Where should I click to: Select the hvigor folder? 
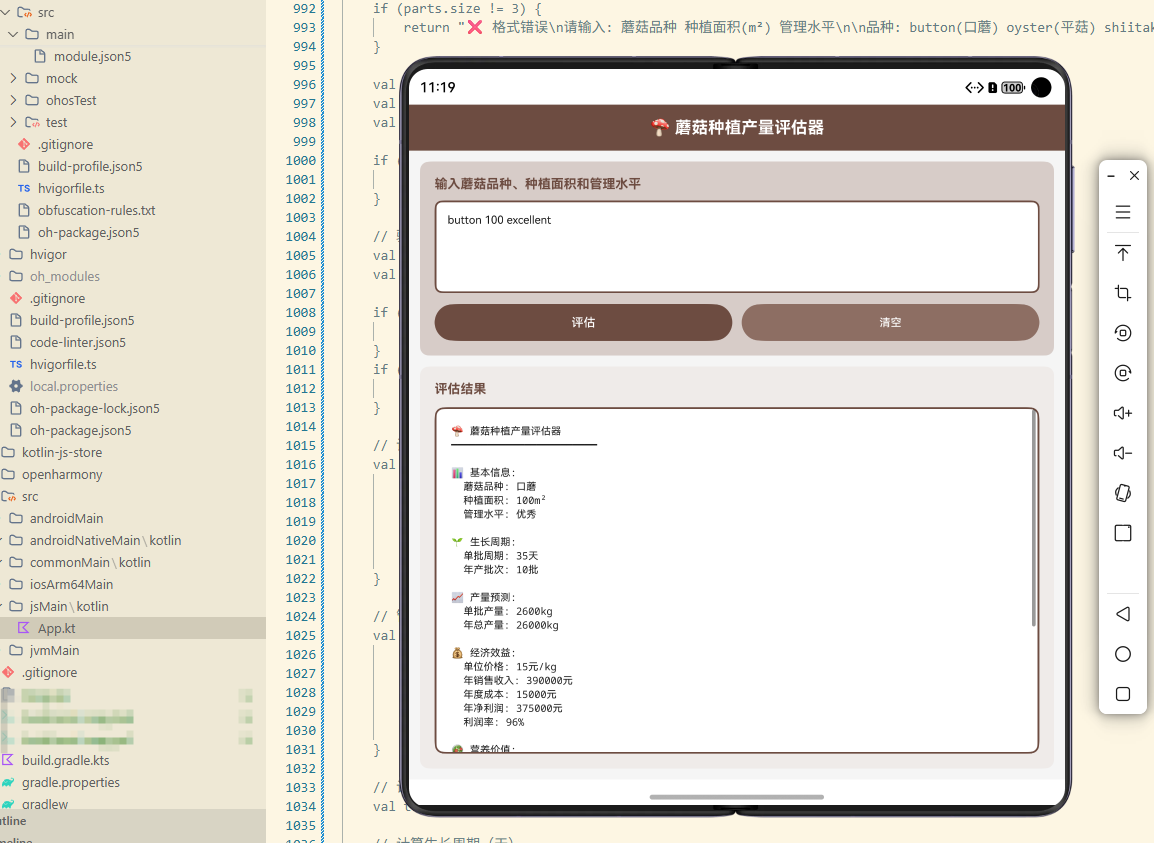pos(48,255)
